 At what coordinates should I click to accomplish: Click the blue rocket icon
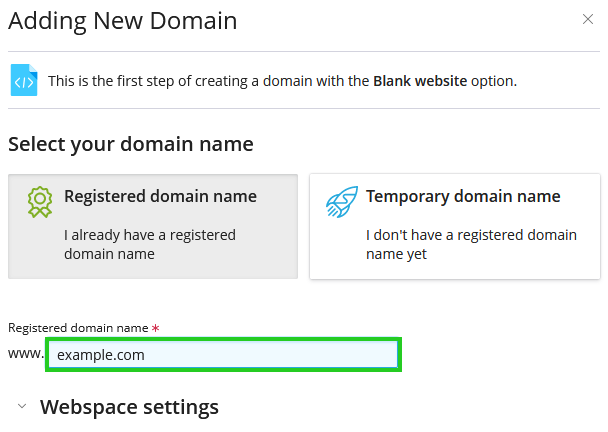pos(341,202)
